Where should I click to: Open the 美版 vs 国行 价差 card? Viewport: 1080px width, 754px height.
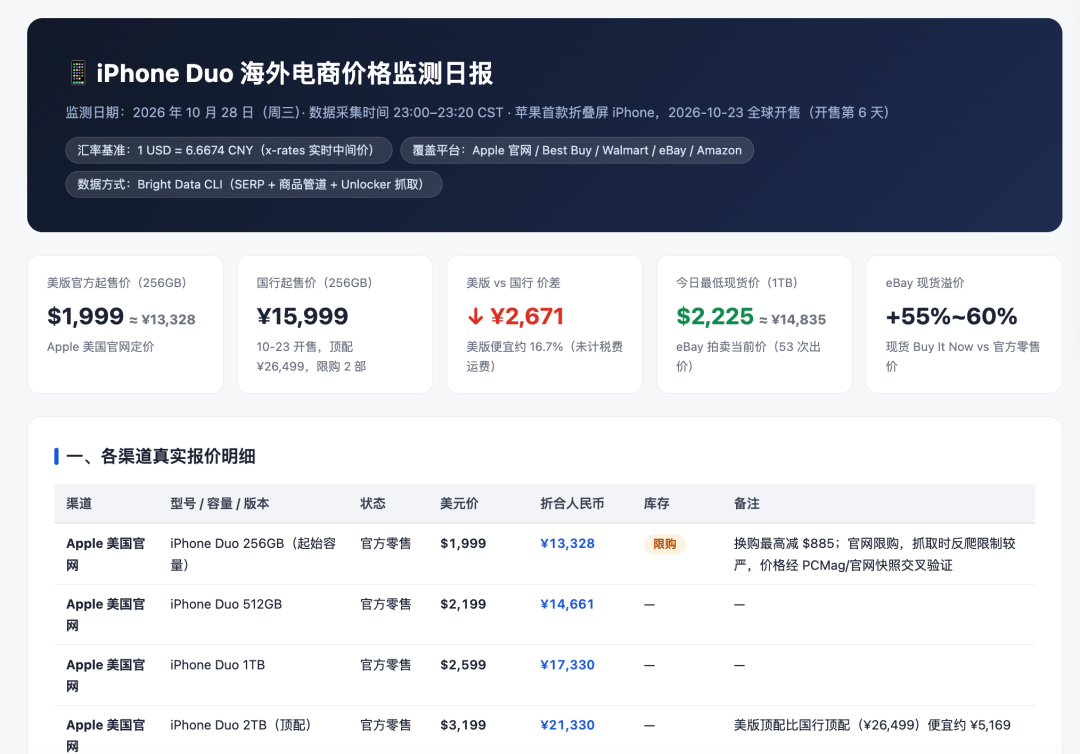(x=545, y=324)
